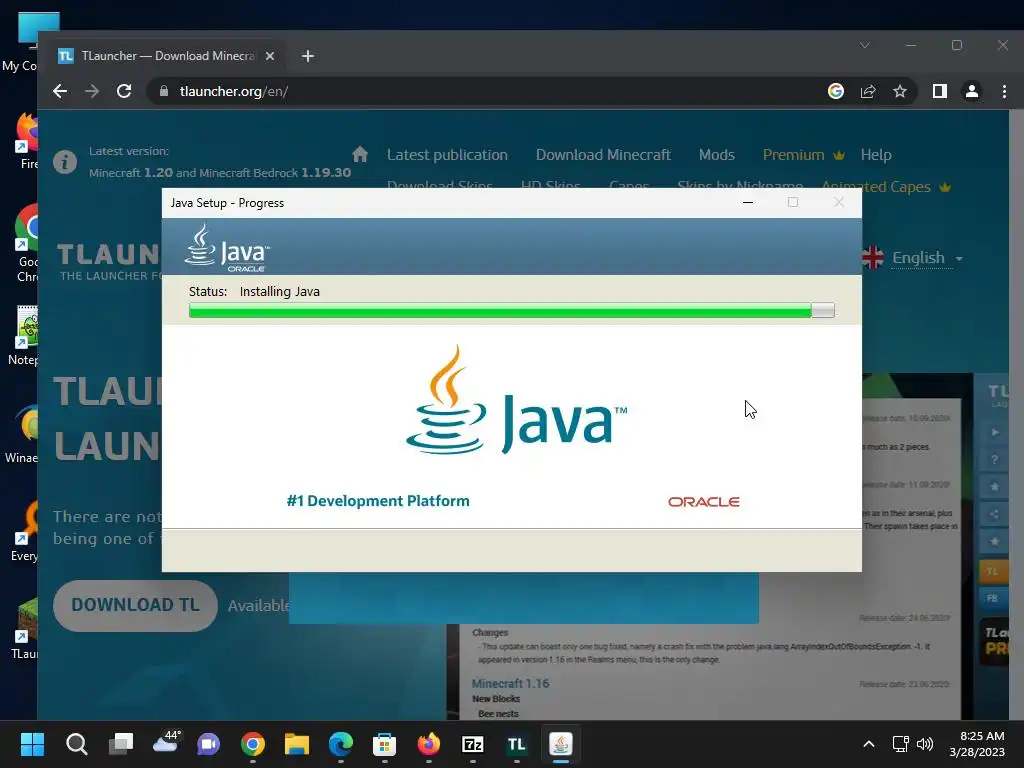
Task: Open Microsoft Store from taskbar
Action: 384,744
